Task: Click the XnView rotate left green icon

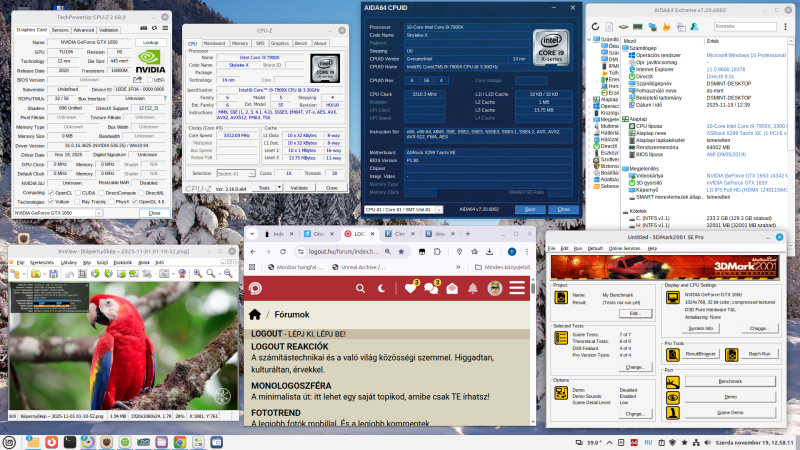Action: point(95,274)
